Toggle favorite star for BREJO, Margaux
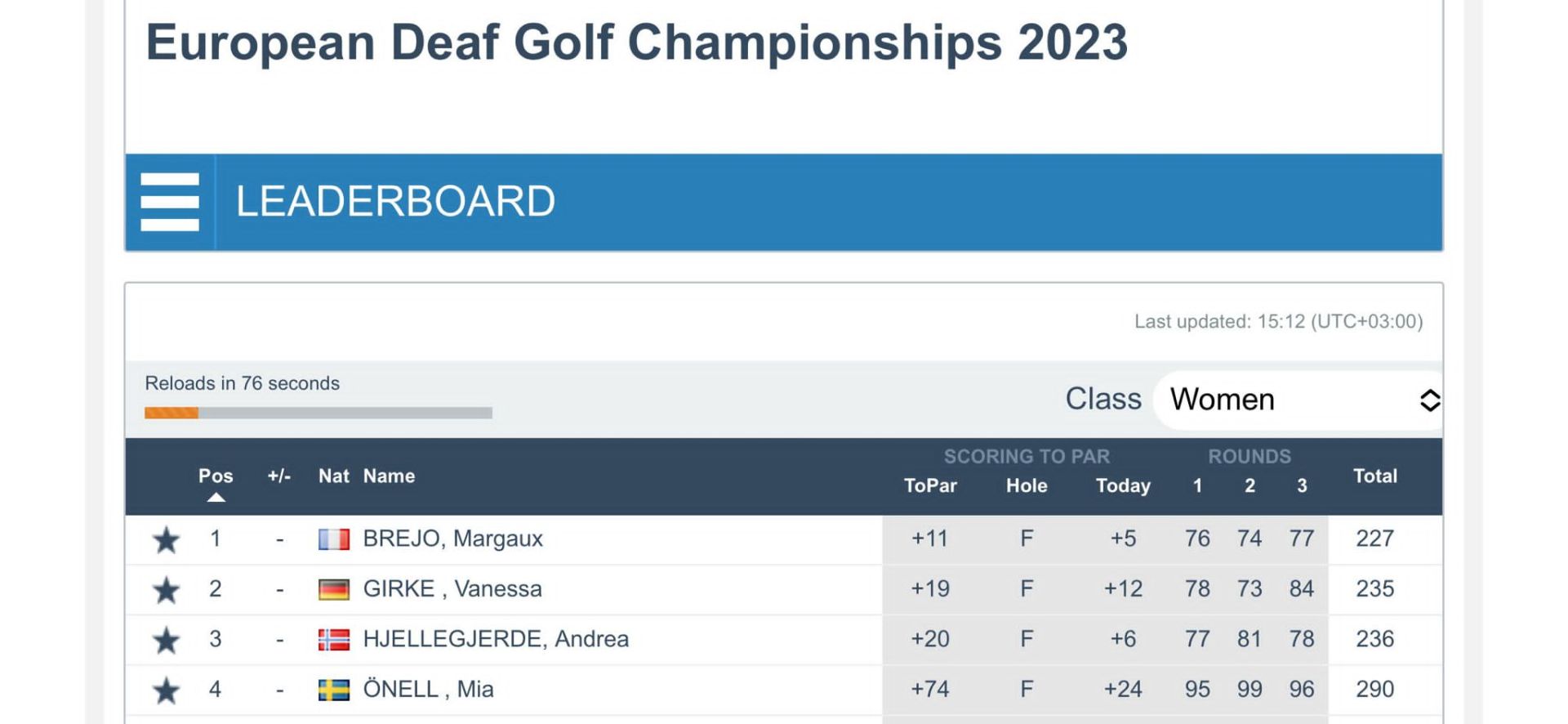This screenshot has height=724, width=1568. (167, 539)
